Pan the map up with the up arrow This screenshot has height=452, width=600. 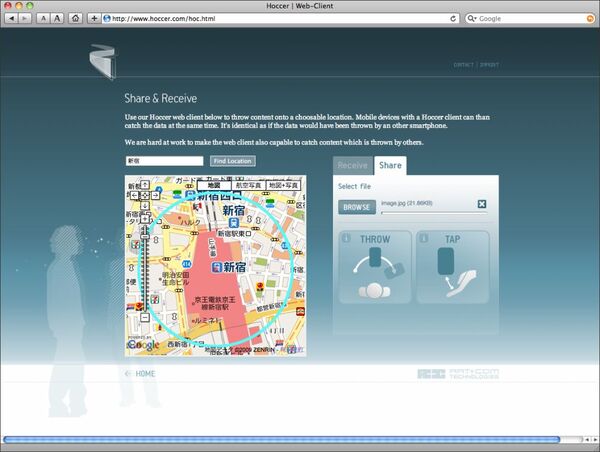(x=145, y=185)
